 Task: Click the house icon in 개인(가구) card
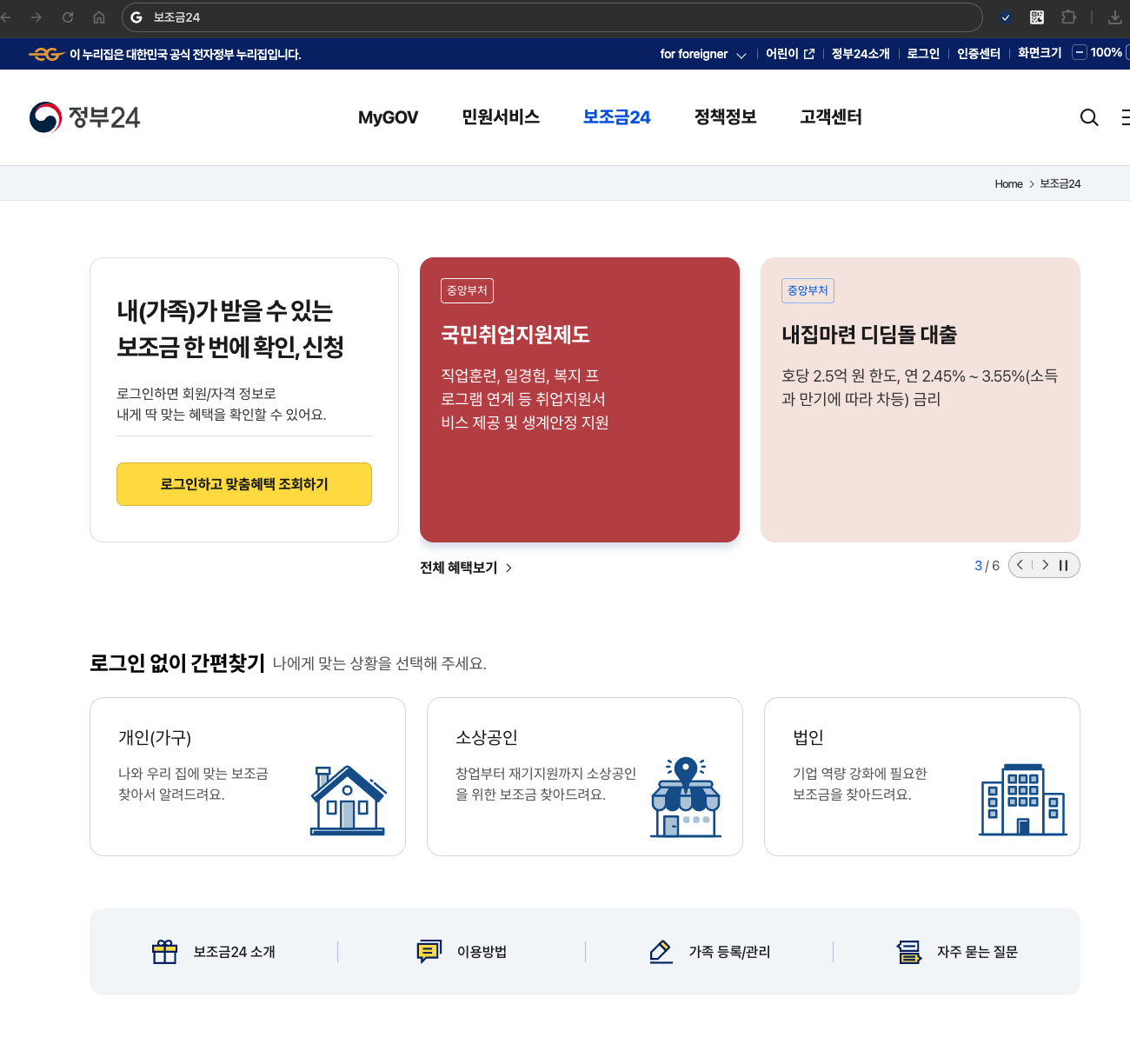point(348,801)
